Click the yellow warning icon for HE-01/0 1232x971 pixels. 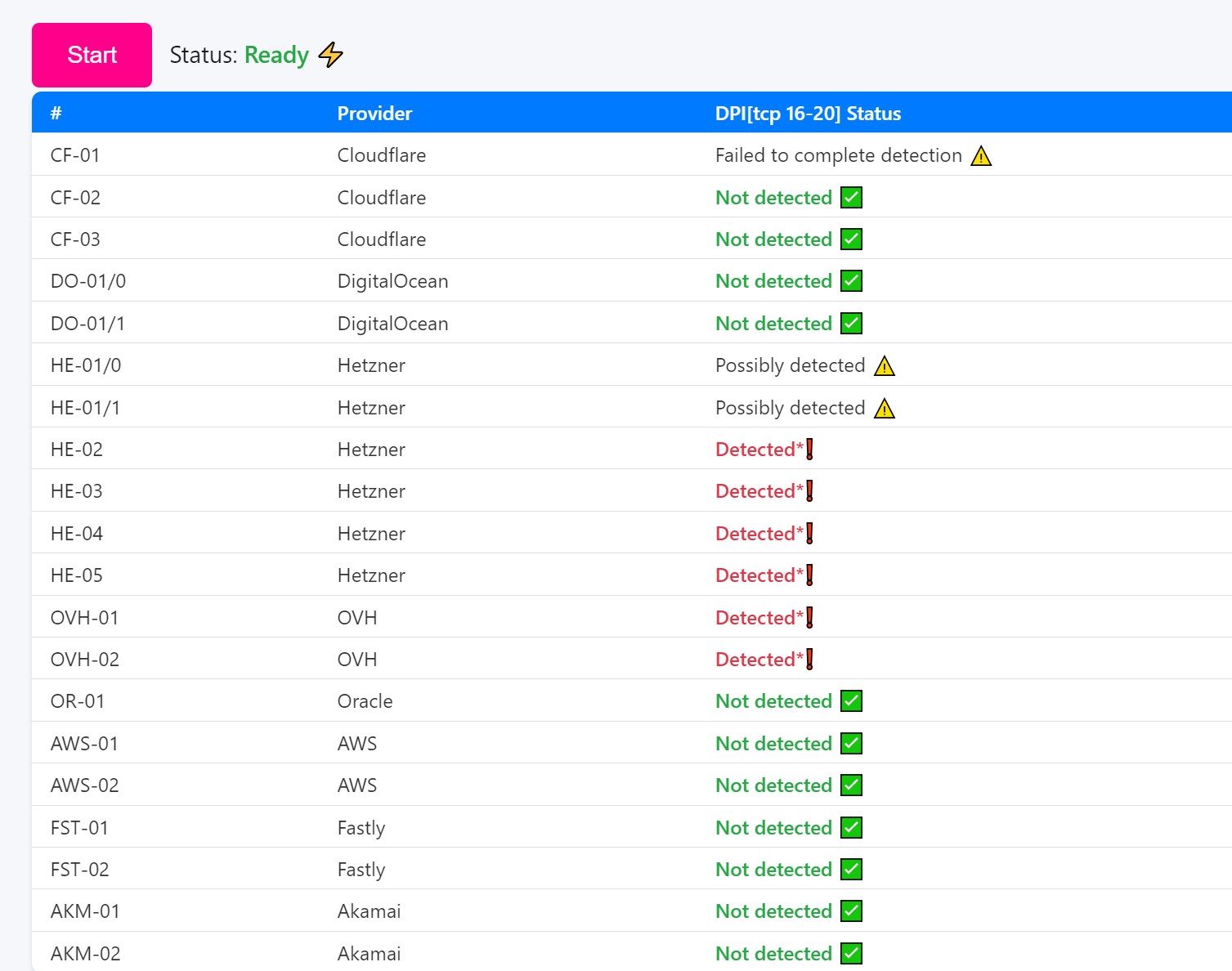coord(885,365)
